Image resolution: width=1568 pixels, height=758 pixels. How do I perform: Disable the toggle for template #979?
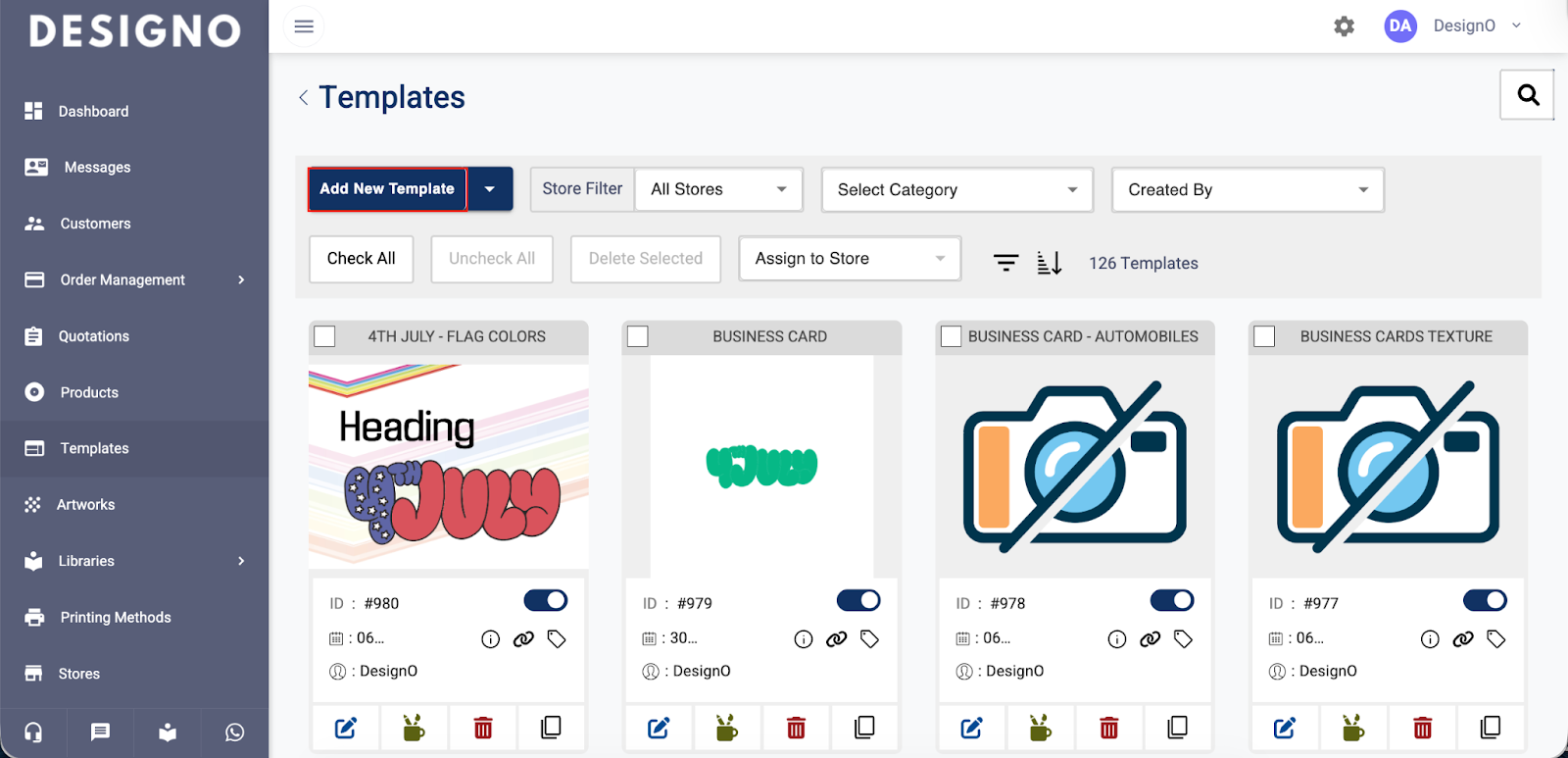858,600
